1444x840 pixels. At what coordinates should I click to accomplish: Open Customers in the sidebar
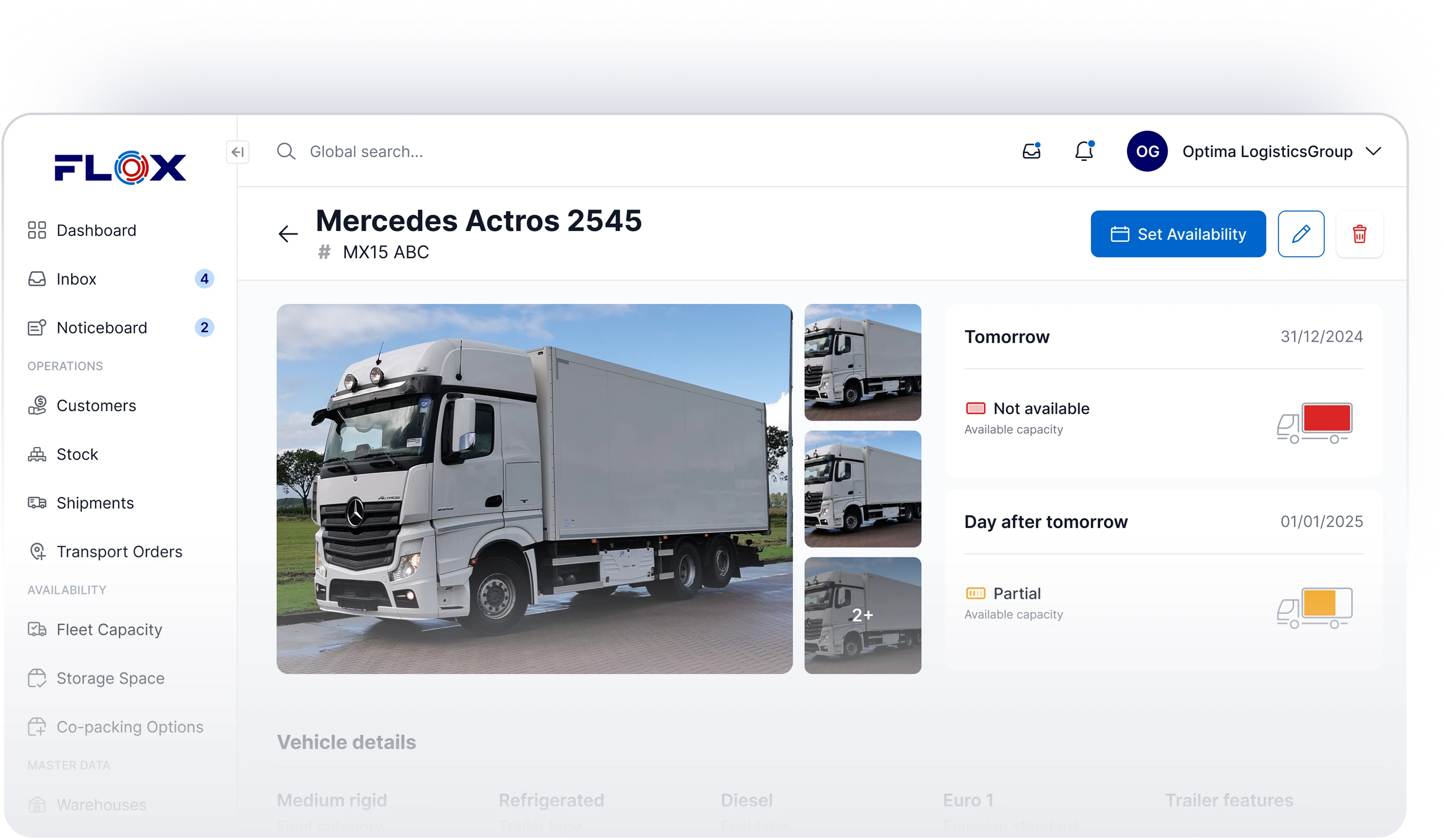tap(120, 406)
